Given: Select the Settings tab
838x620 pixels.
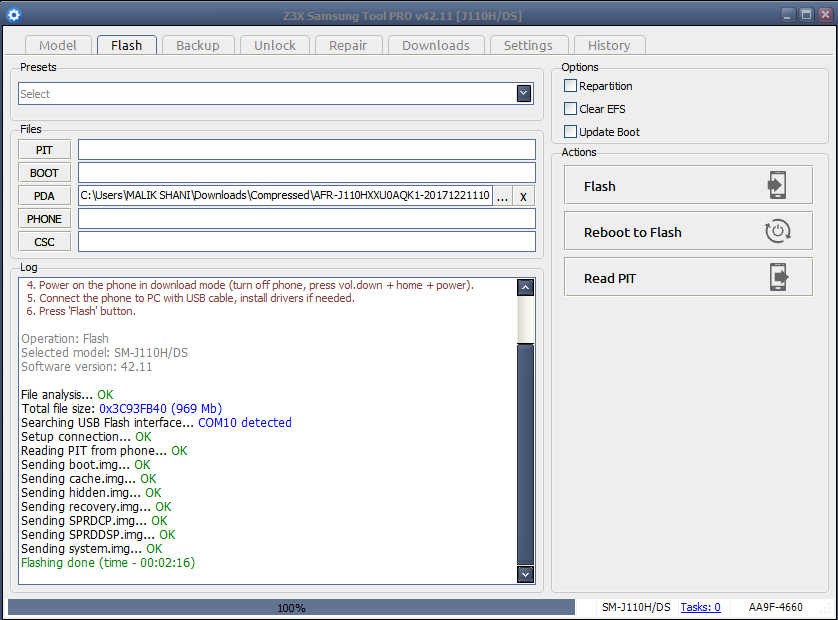Looking at the screenshot, I should pyautogui.click(x=528, y=45).
